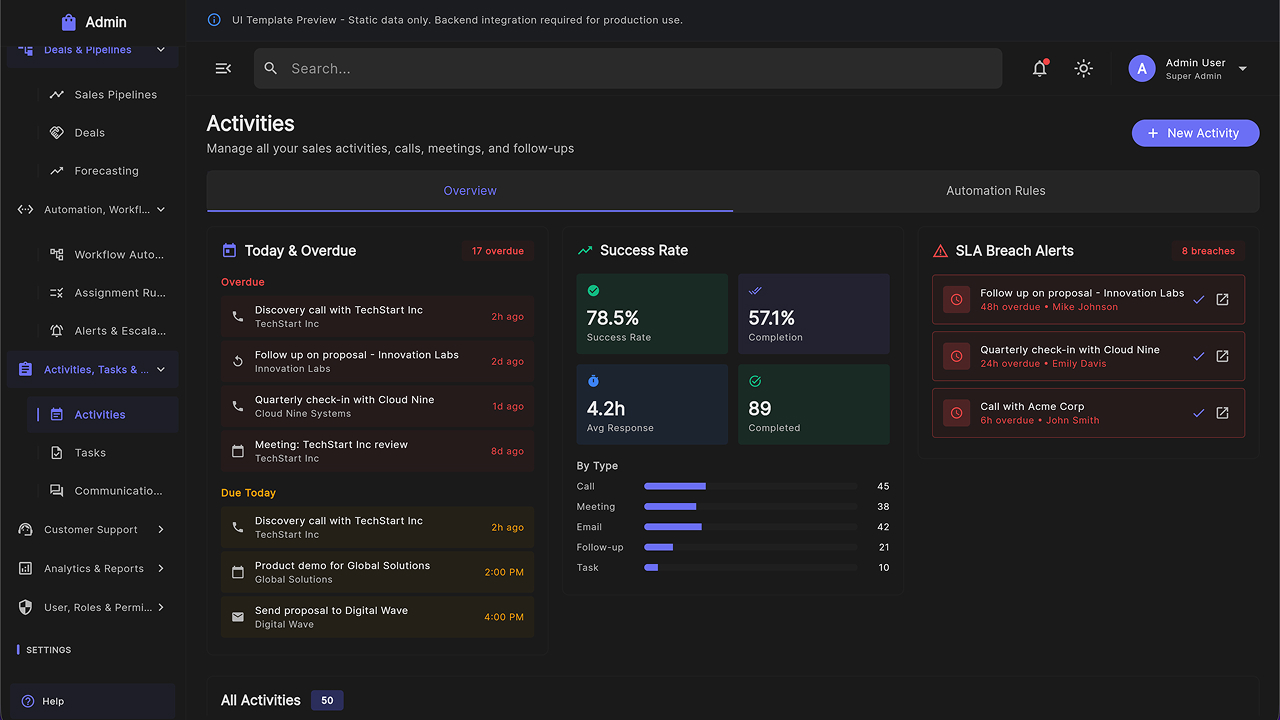The image size is (1280, 720).
Task: Click the Tasks sidebar icon
Action: click(x=57, y=453)
